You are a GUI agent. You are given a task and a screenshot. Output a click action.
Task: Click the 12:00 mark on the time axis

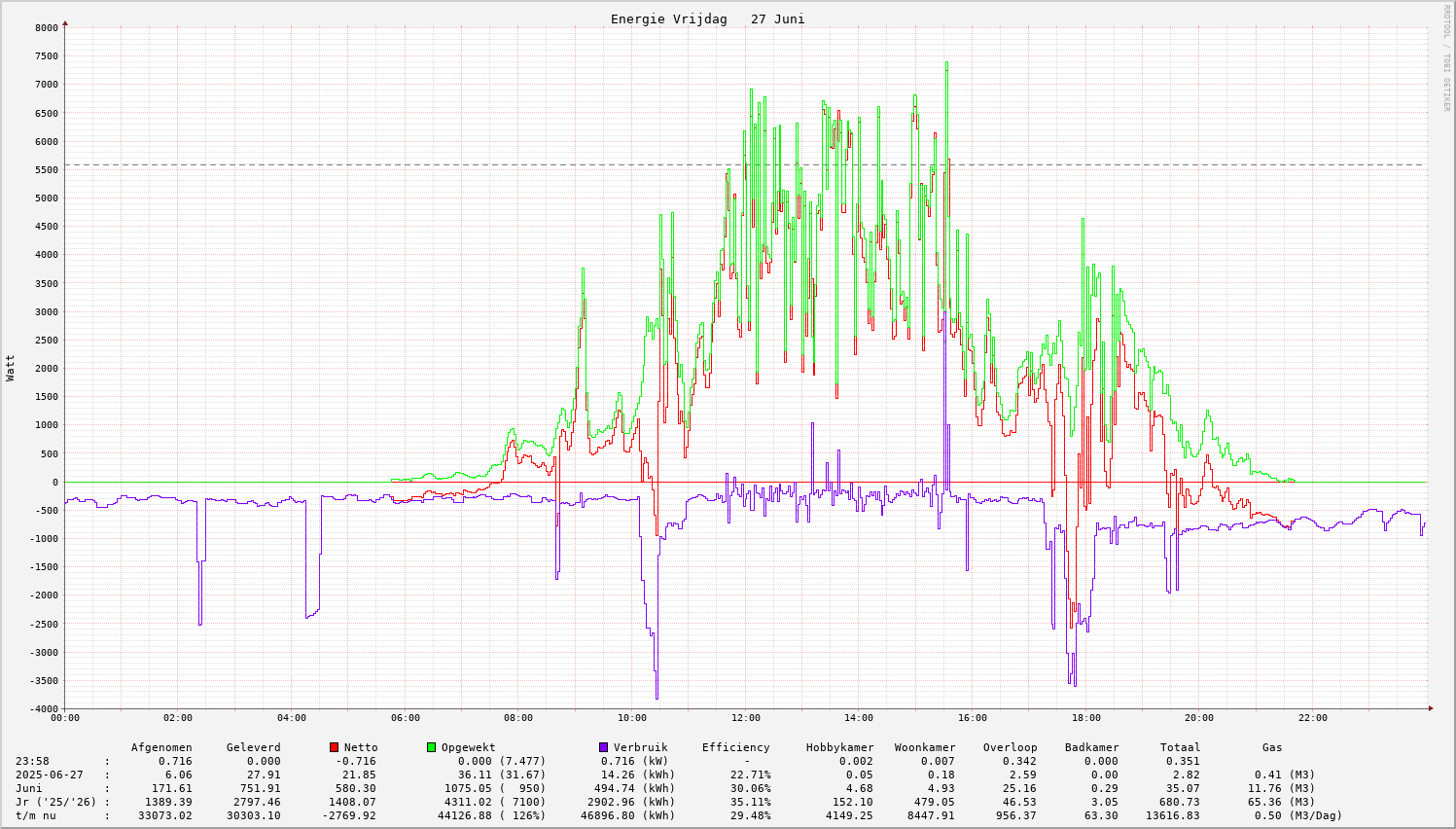745,718
